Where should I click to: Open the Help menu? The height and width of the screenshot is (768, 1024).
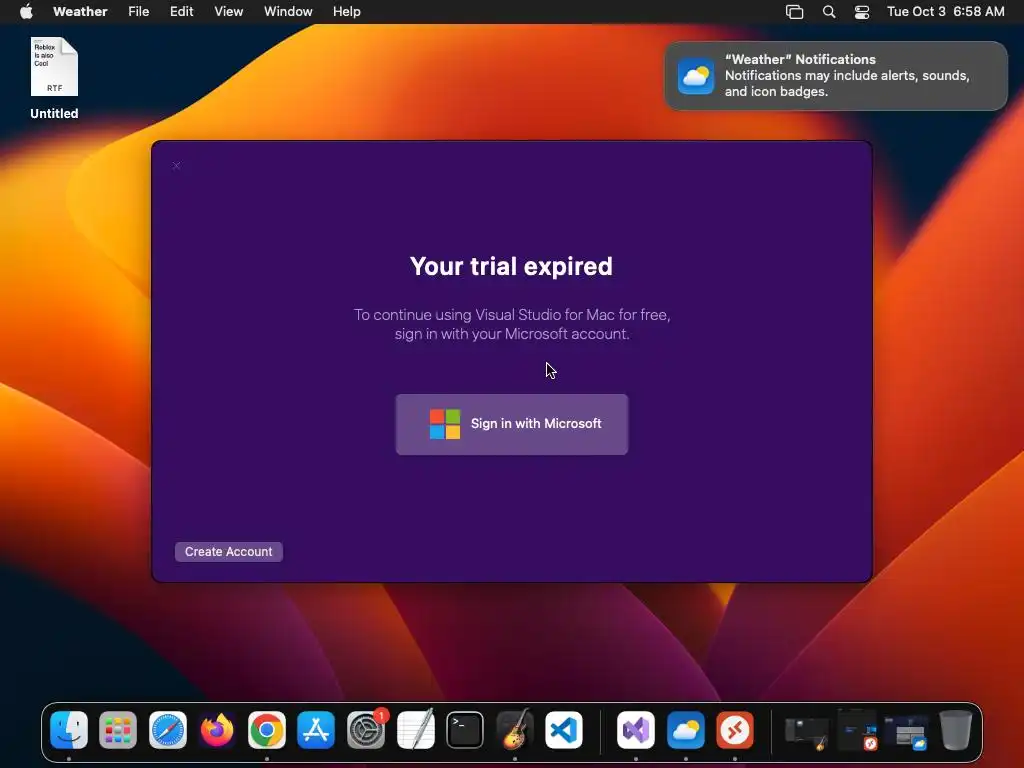click(347, 12)
